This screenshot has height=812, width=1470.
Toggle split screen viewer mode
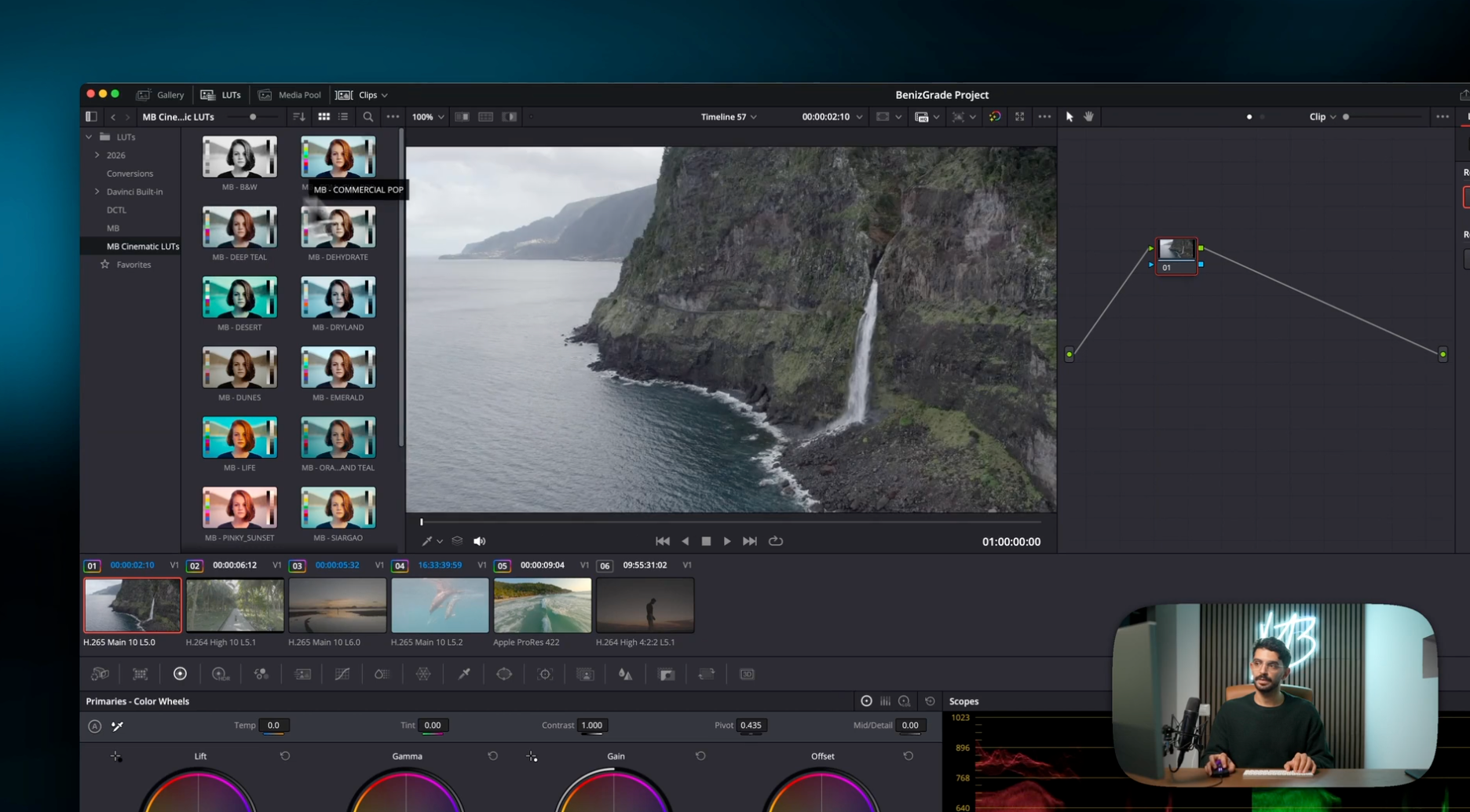[x=486, y=117]
